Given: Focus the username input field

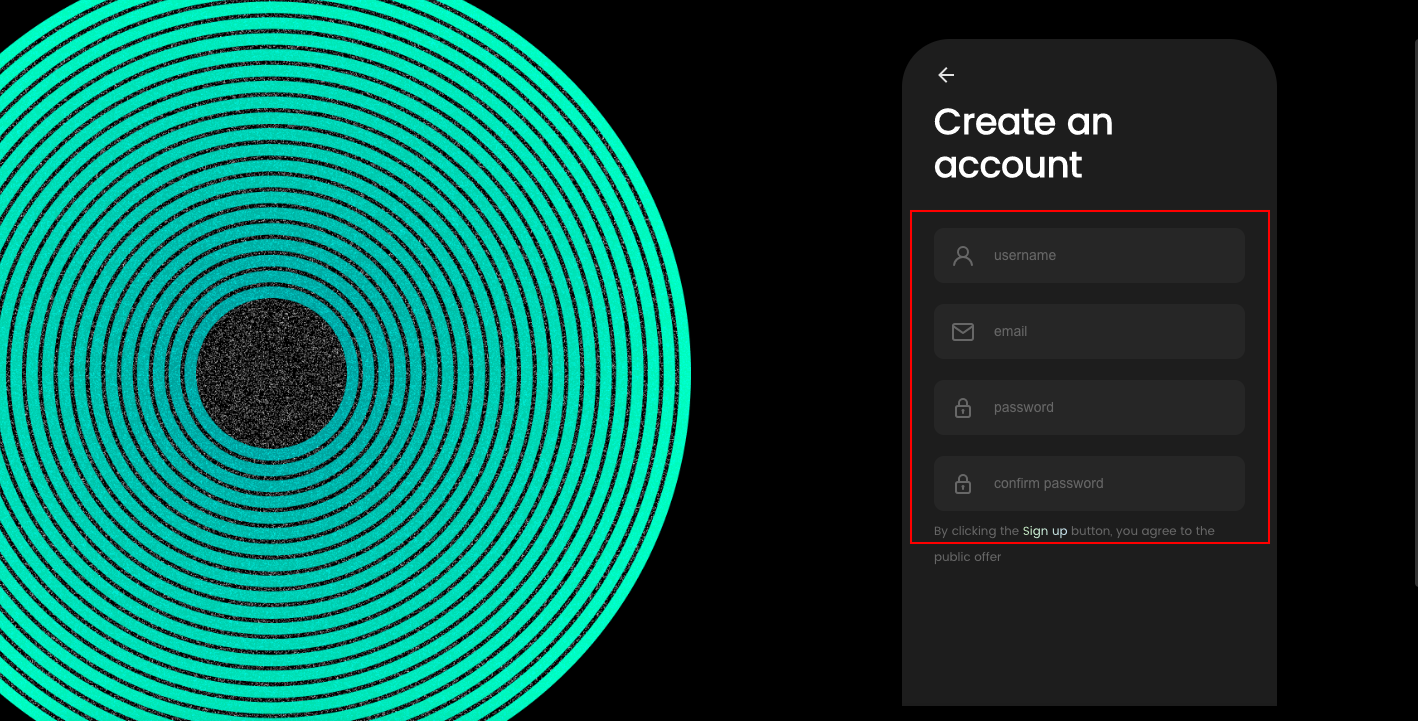Looking at the screenshot, I should tap(1110, 256).
